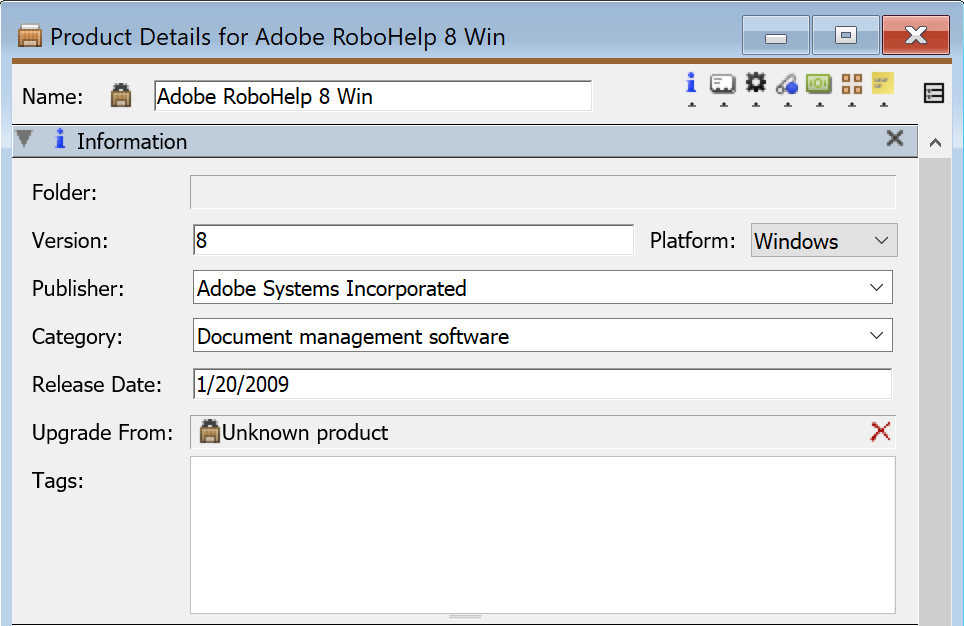The width and height of the screenshot is (964, 626).
Task: Collapse the Information section triangle
Action: (25, 139)
